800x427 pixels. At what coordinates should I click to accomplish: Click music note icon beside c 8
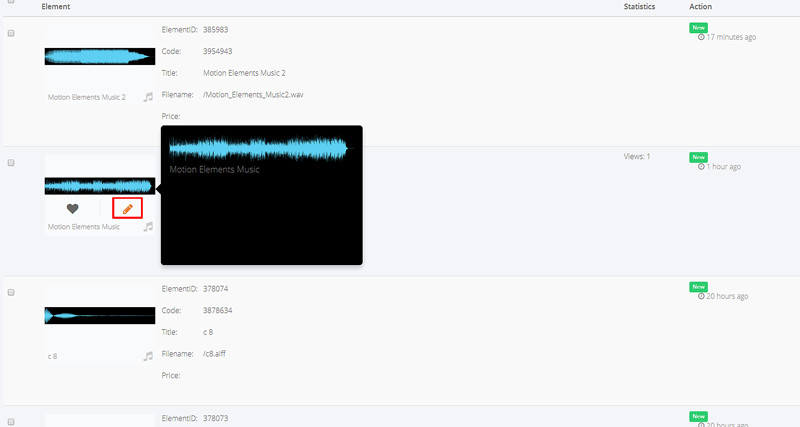point(148,356)
